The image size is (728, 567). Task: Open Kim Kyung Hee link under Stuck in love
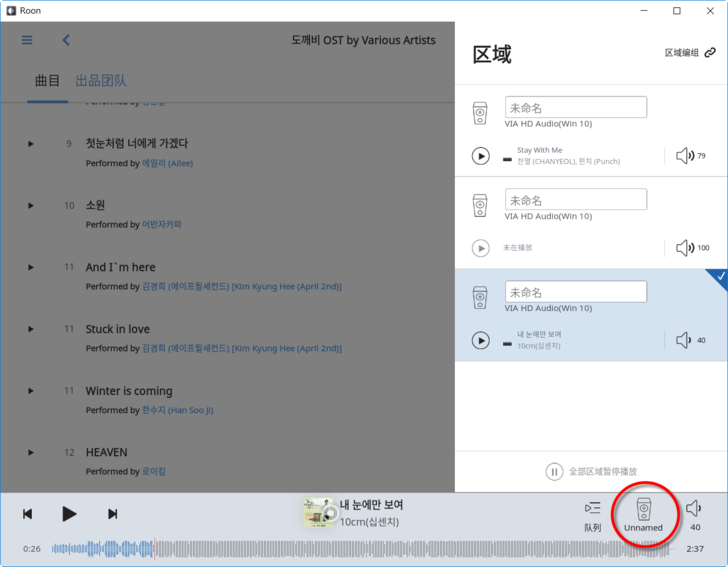(241, 348)
